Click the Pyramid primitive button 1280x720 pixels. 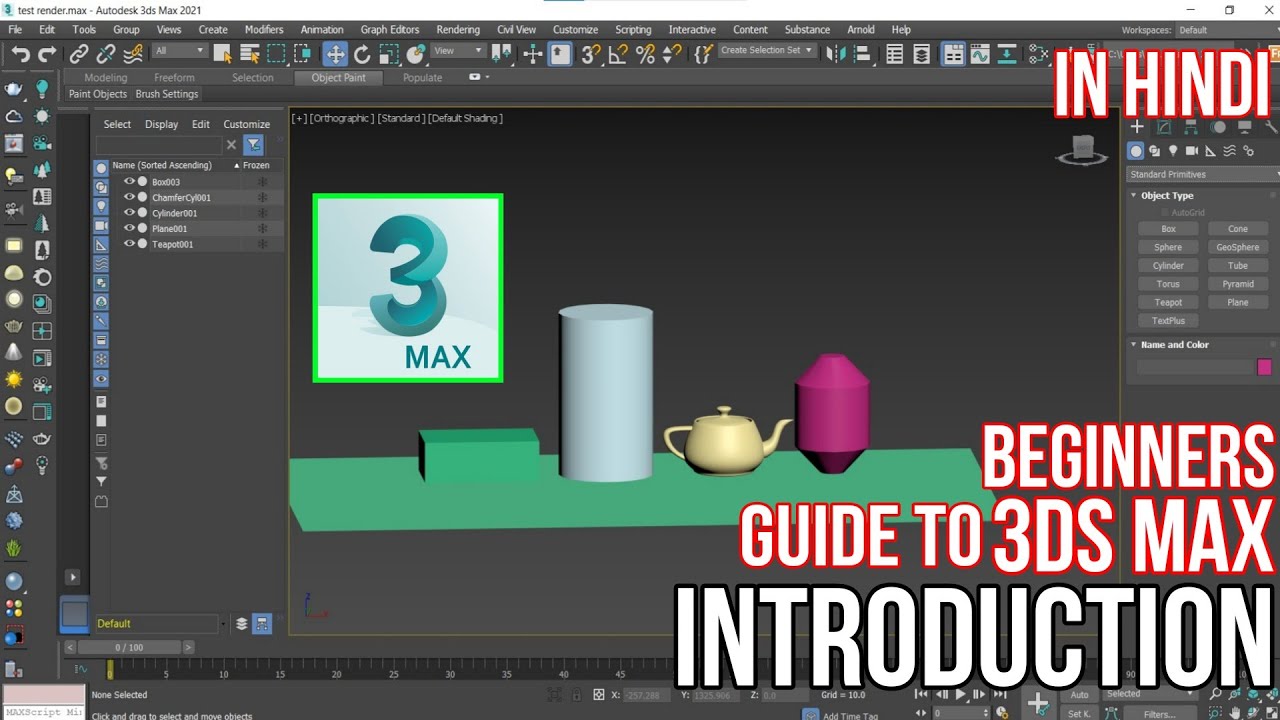1238,284
